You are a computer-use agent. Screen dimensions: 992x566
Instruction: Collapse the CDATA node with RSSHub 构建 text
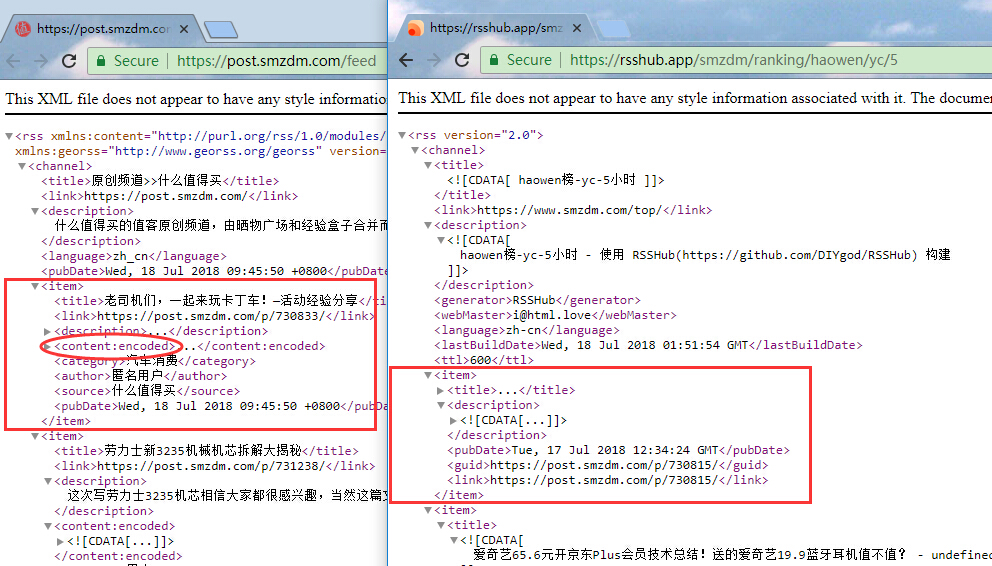point(441,240)
